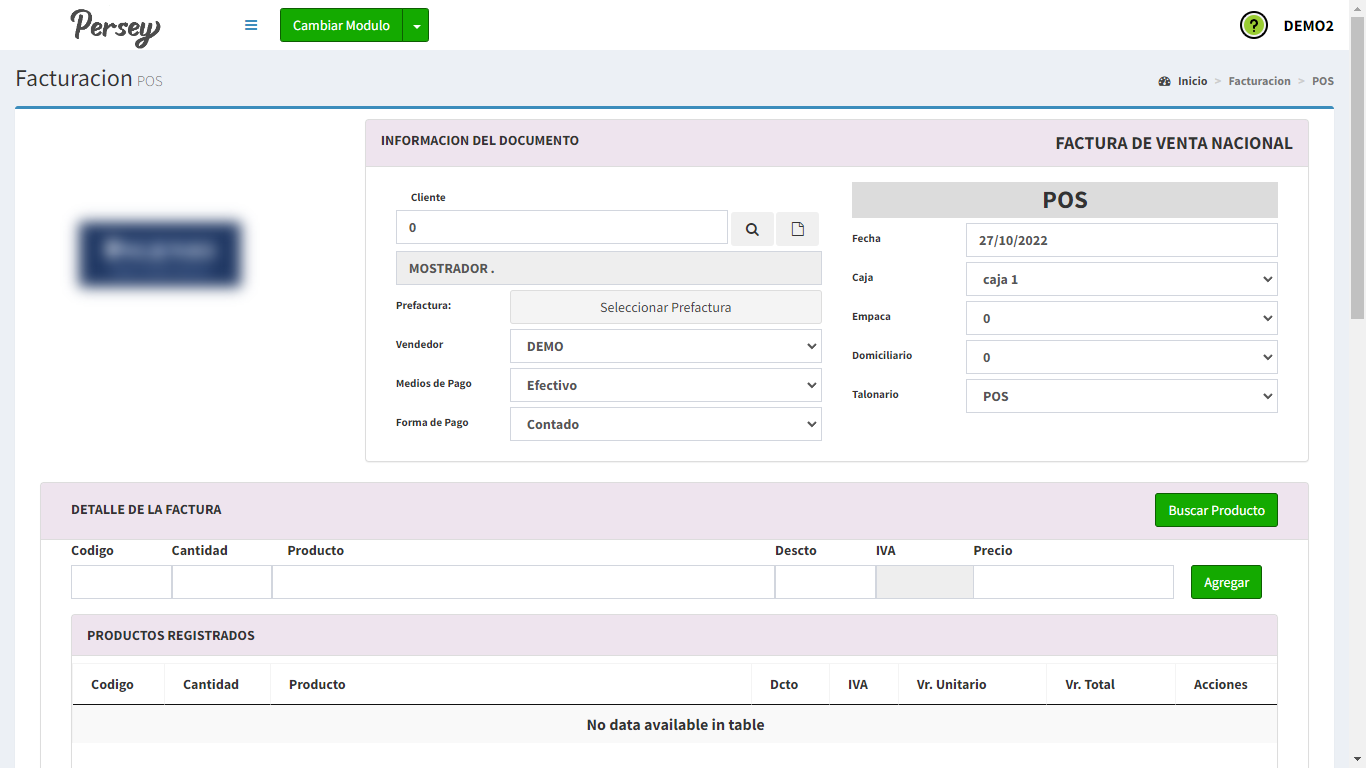Click the hamburger menu icon

251,25
